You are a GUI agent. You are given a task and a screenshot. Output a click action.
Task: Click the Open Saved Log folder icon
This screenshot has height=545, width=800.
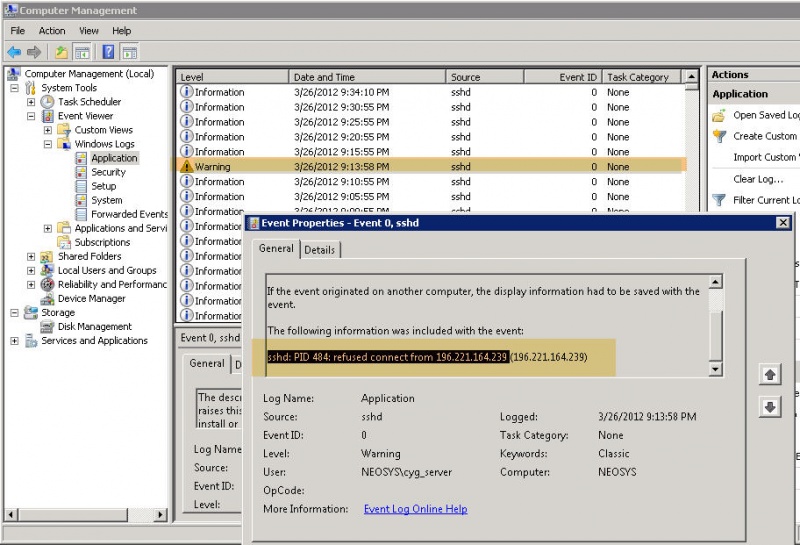tap(719, 115)
